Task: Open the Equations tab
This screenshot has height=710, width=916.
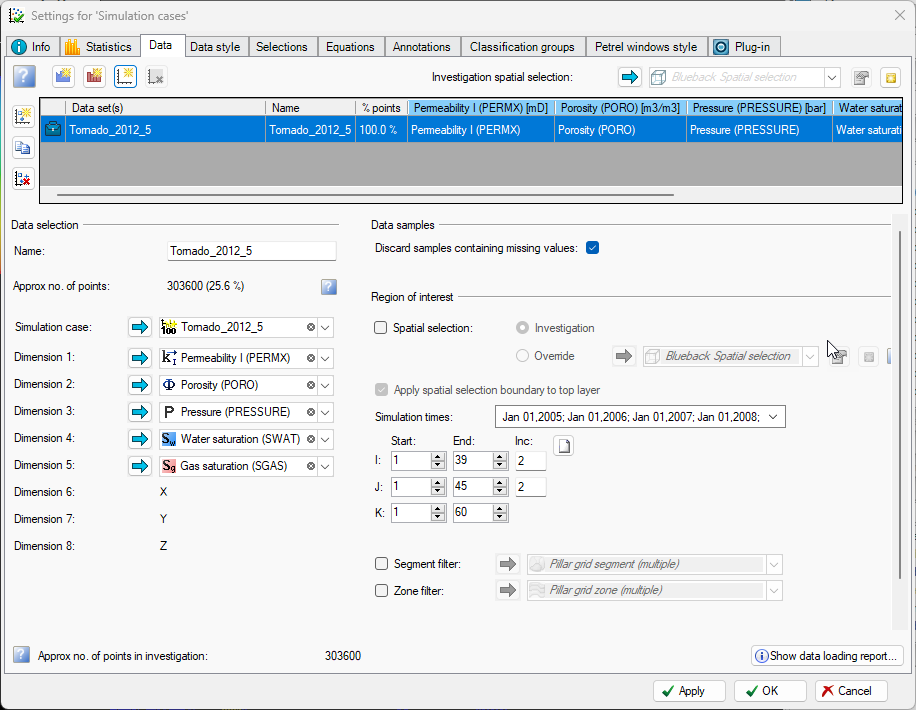Action: click(x=350, y=47)
